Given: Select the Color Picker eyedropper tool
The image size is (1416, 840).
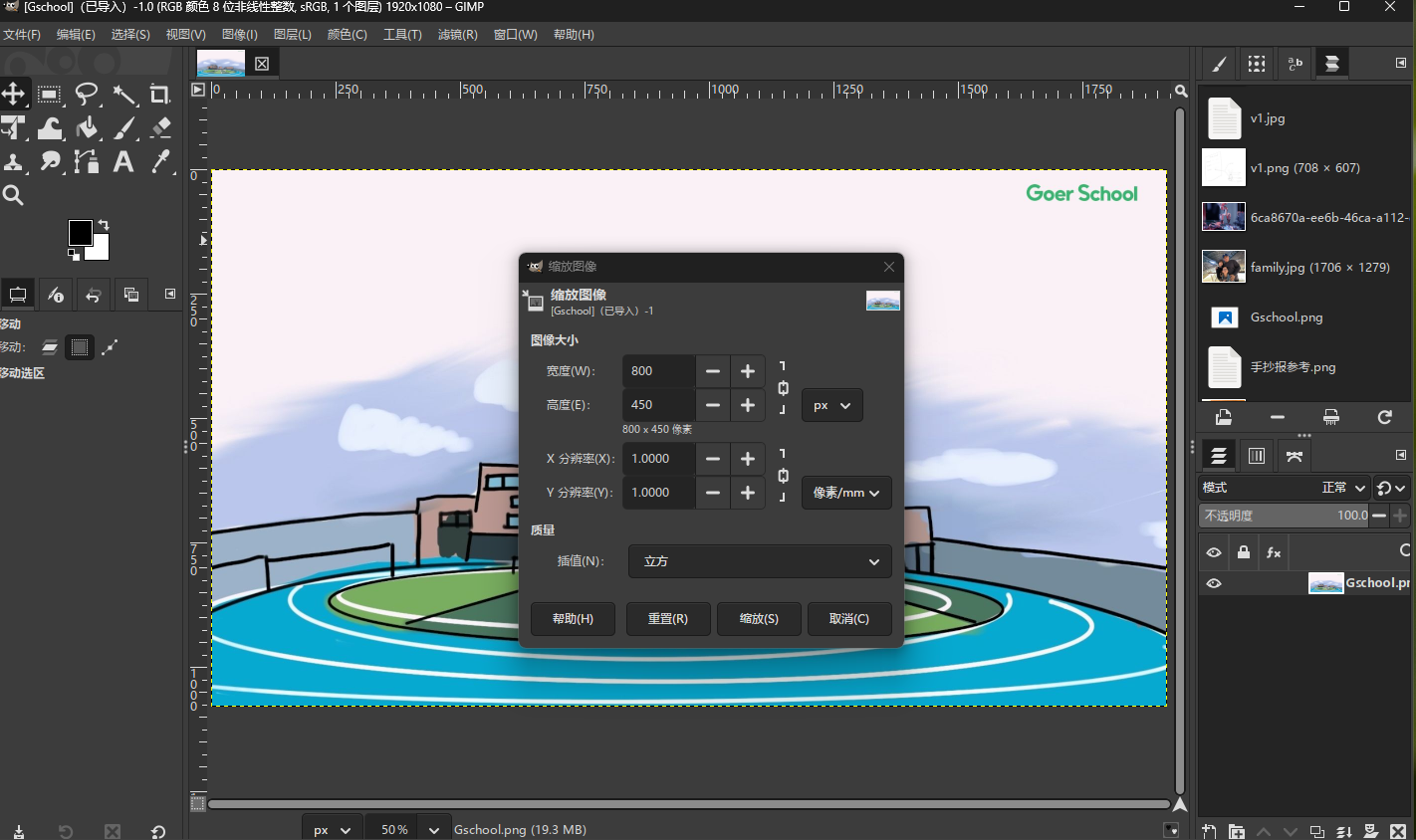Looking at the screenshot, I should pyautogui.click(x=160, y=162).
